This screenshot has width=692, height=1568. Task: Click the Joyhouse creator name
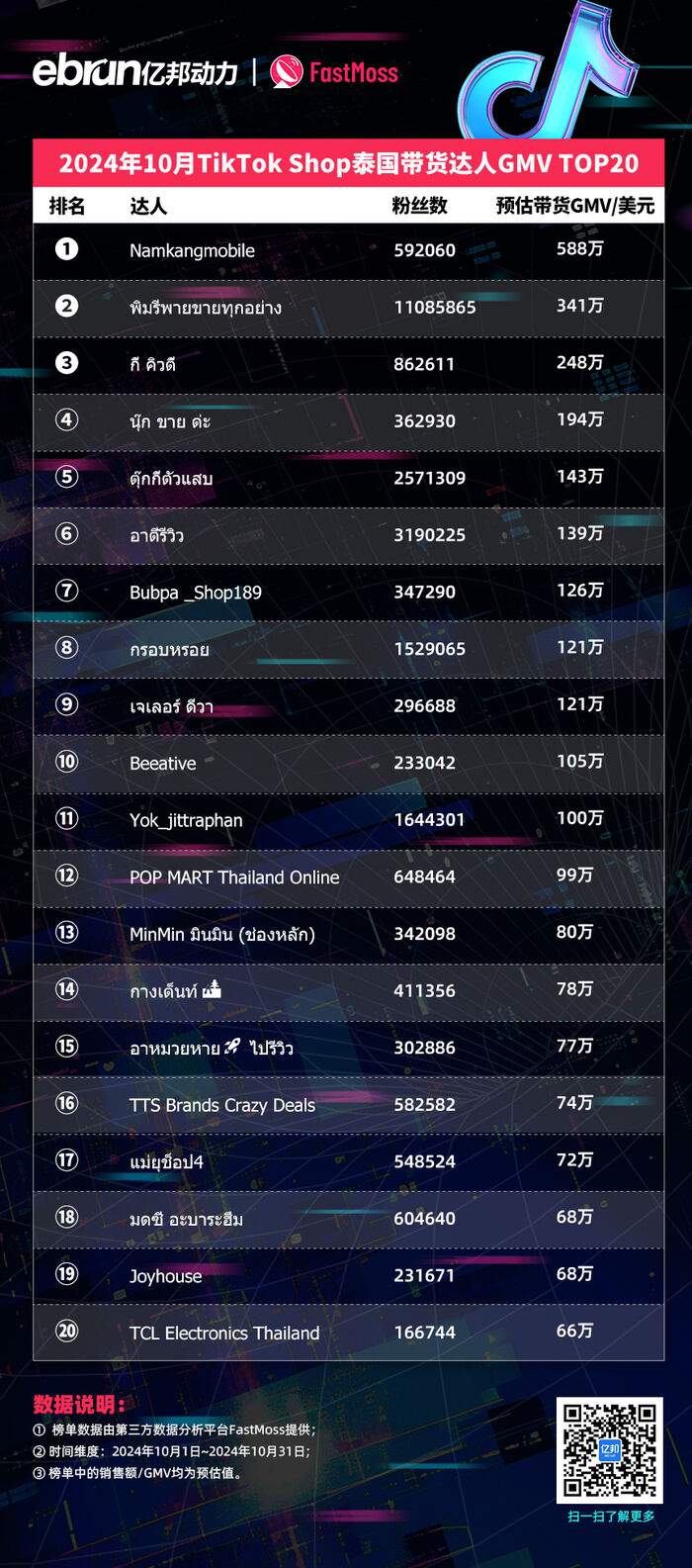tap(165, 1276)
